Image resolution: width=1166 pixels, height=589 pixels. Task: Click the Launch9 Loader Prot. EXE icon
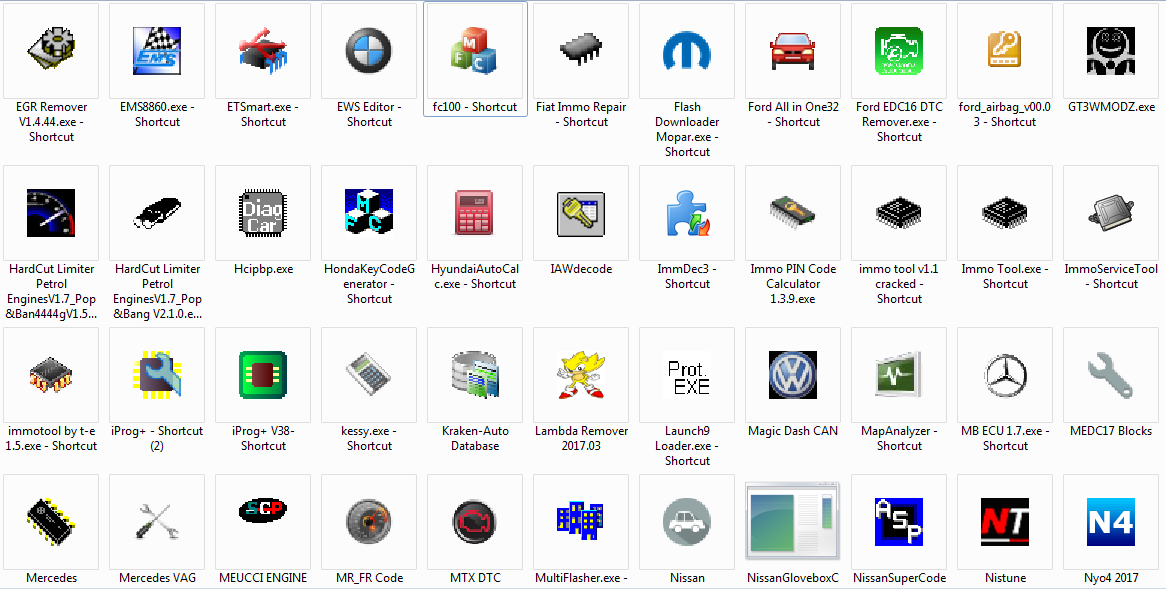687,374
